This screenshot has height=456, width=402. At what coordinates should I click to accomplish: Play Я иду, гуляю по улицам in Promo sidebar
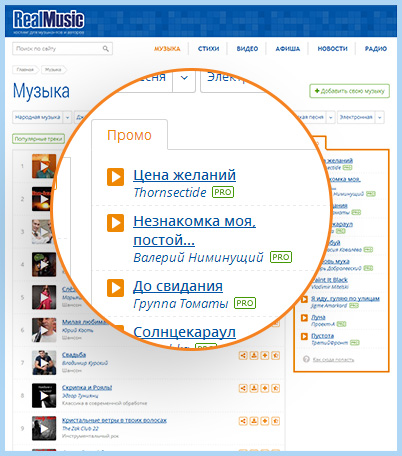click(x=304, y=299)
